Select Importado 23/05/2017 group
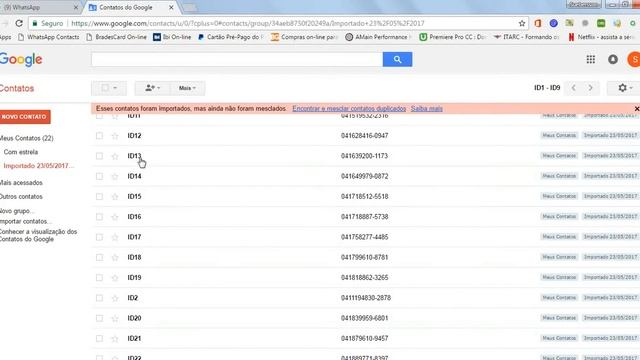This screenshot has width=640, height=360. click(39, 166)
